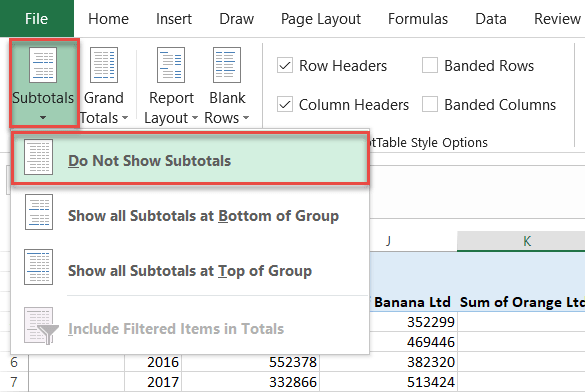The height and width of the screenshot is (392, 585).
Task: Click cell with value 513424
Action: click(388, 382)
